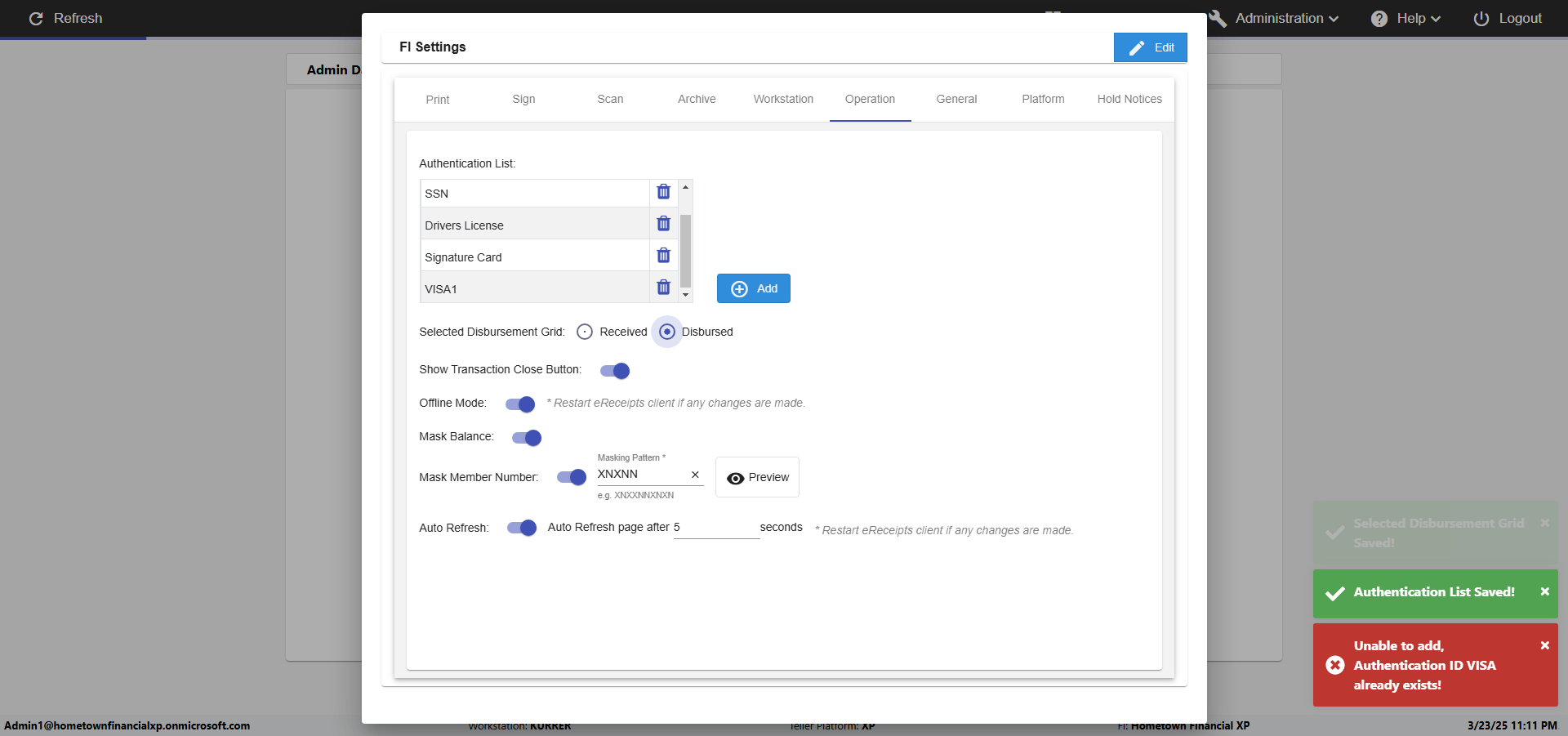Remove the Signature Card entry
This screenshot has height=736, width=1568.
point(663,256)
